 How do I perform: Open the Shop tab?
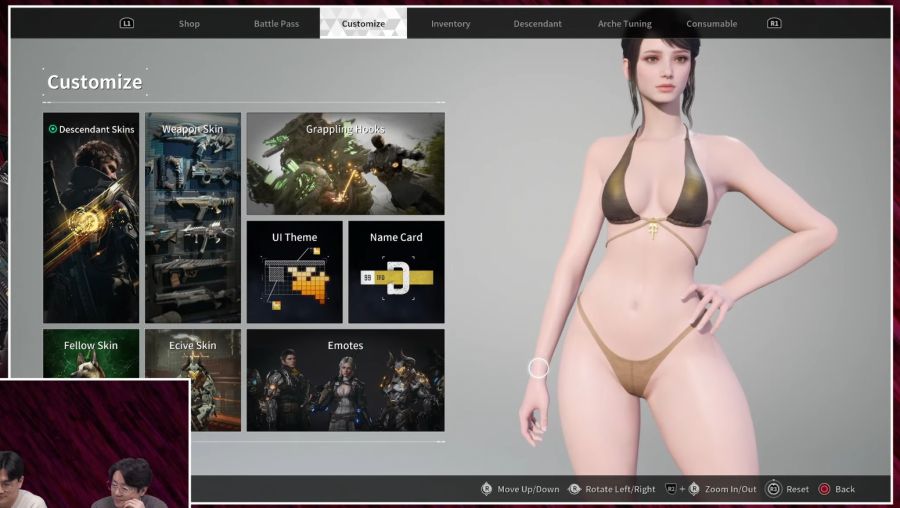click(189, 24)
